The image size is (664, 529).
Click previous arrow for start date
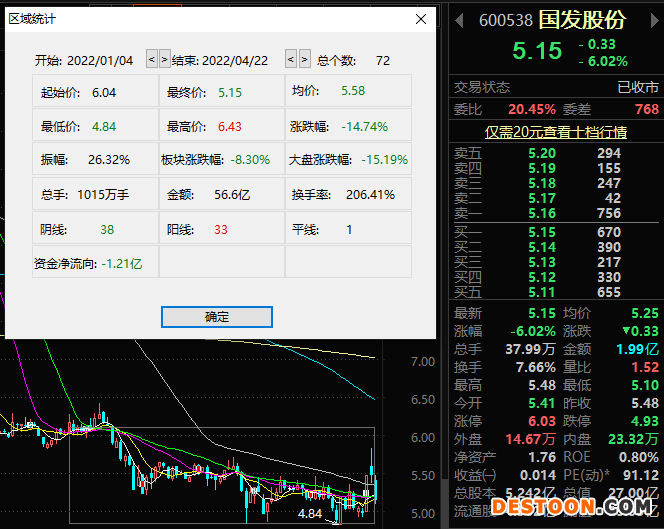[x=152, y=60]
